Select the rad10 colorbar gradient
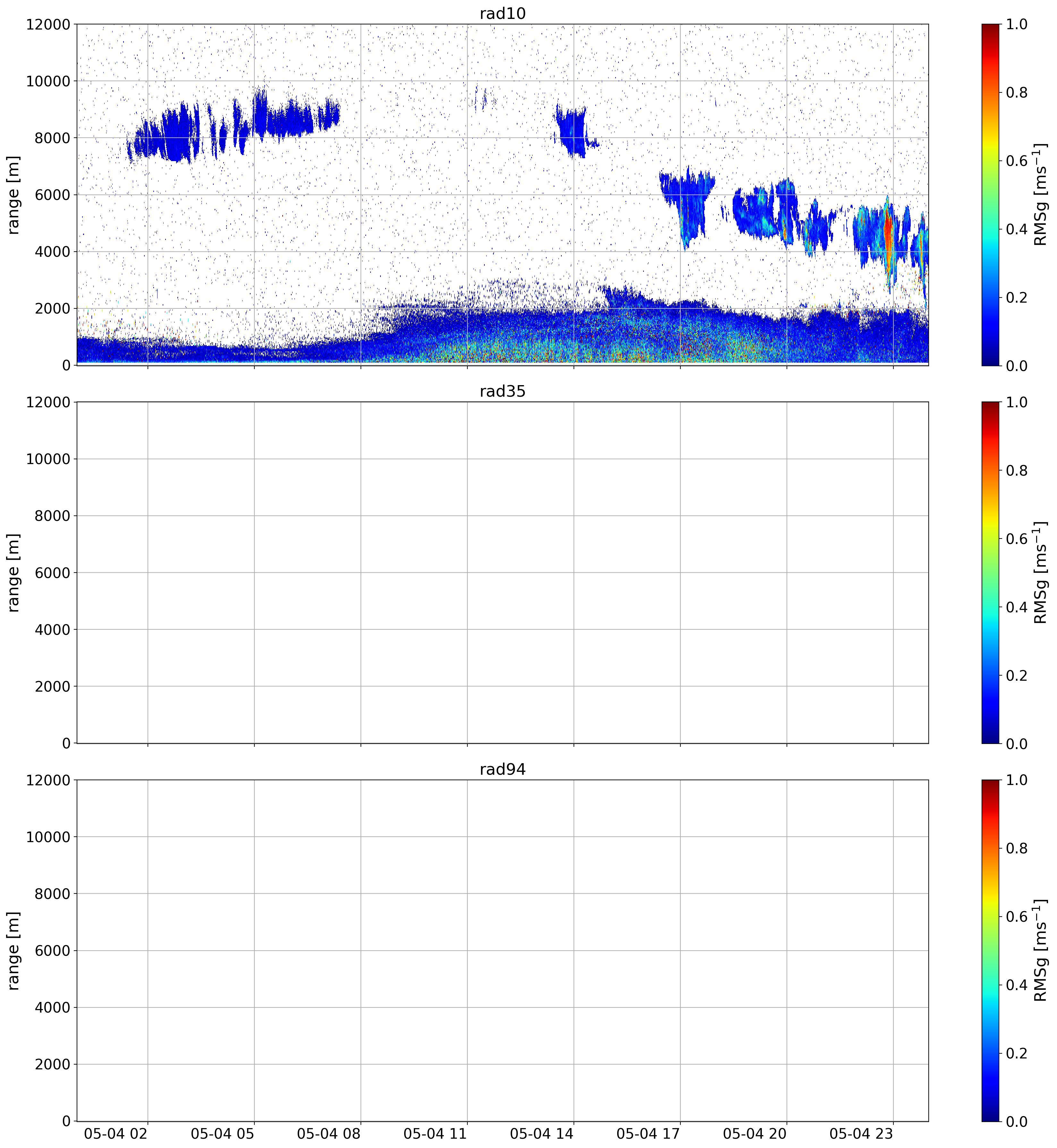 coord(990,194)
